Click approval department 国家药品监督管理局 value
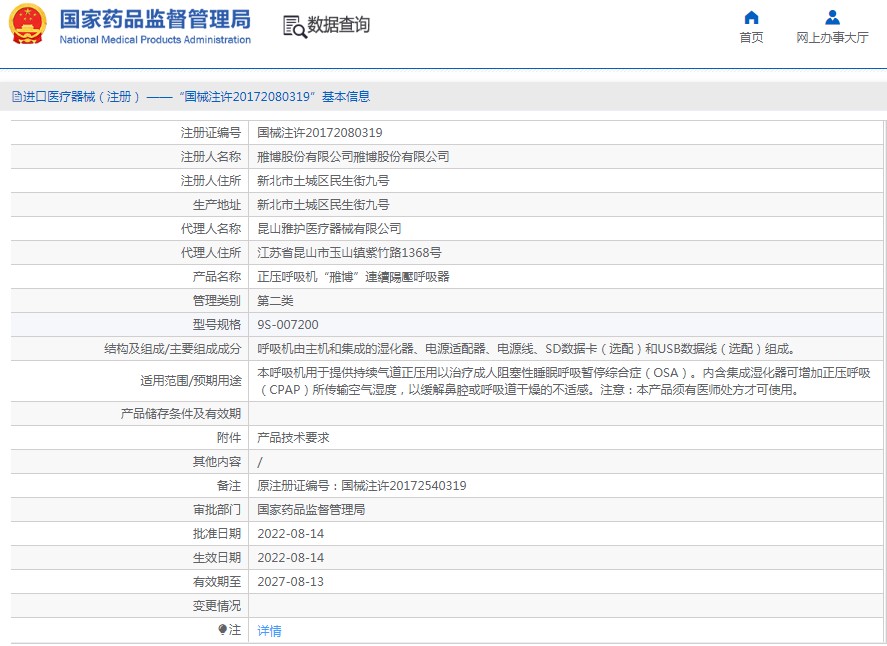 pyautogui.click(x=311, y=510)
